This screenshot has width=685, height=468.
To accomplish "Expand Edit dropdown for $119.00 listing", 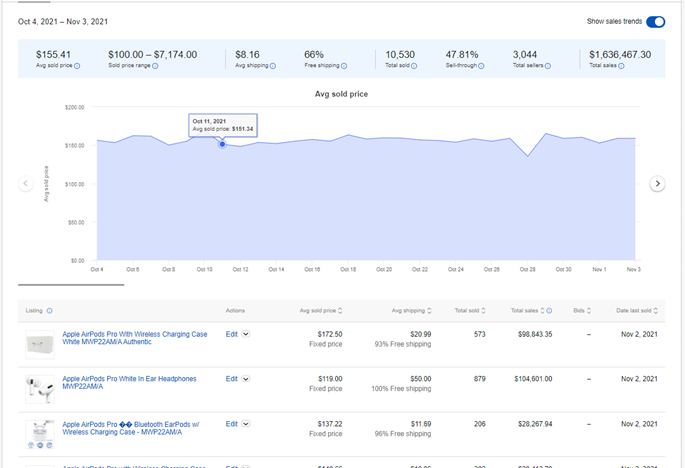I will pyautogui.click(x=246, y=379).
